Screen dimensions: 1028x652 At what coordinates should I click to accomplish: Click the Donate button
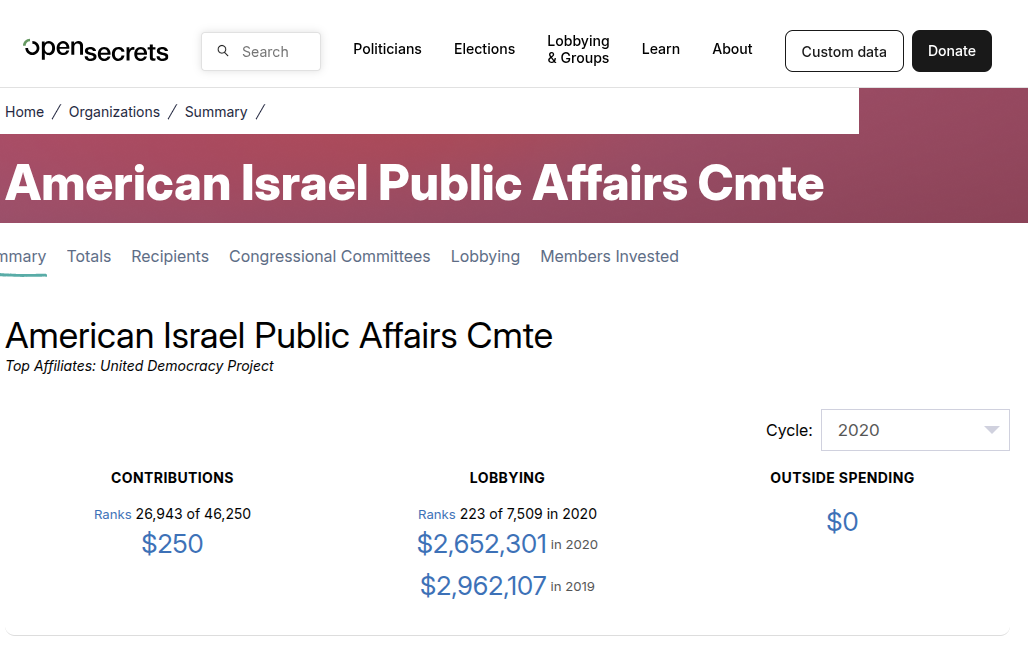point(951,51)
